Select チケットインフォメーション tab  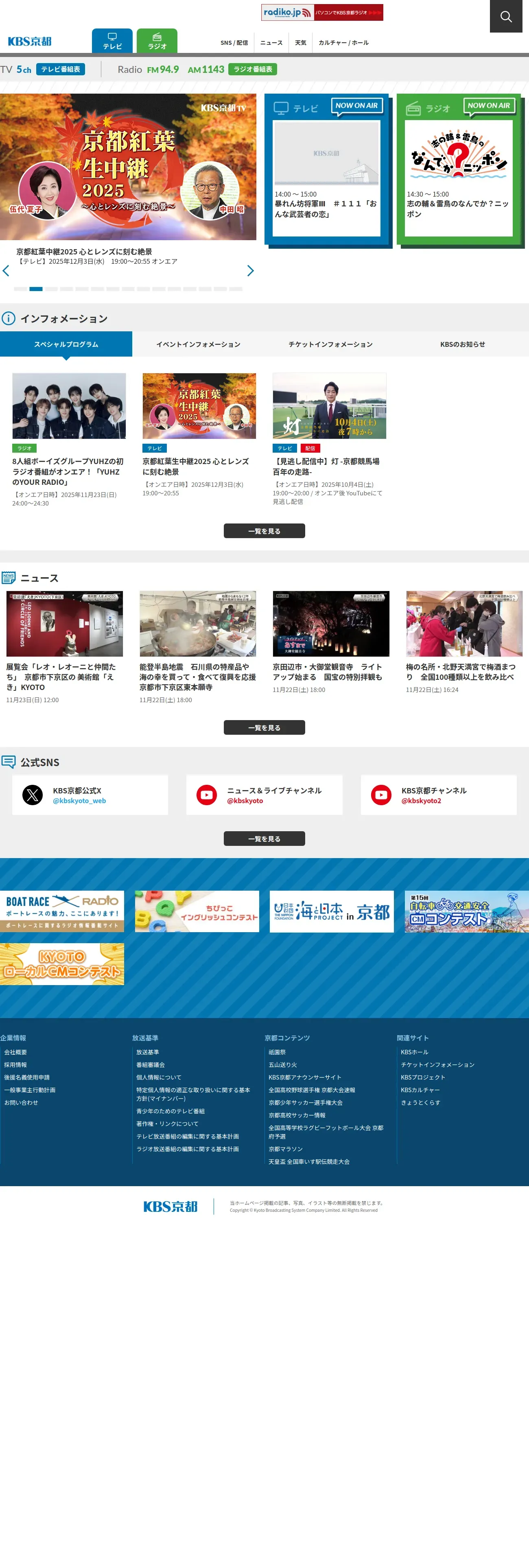tap(330, 344)
